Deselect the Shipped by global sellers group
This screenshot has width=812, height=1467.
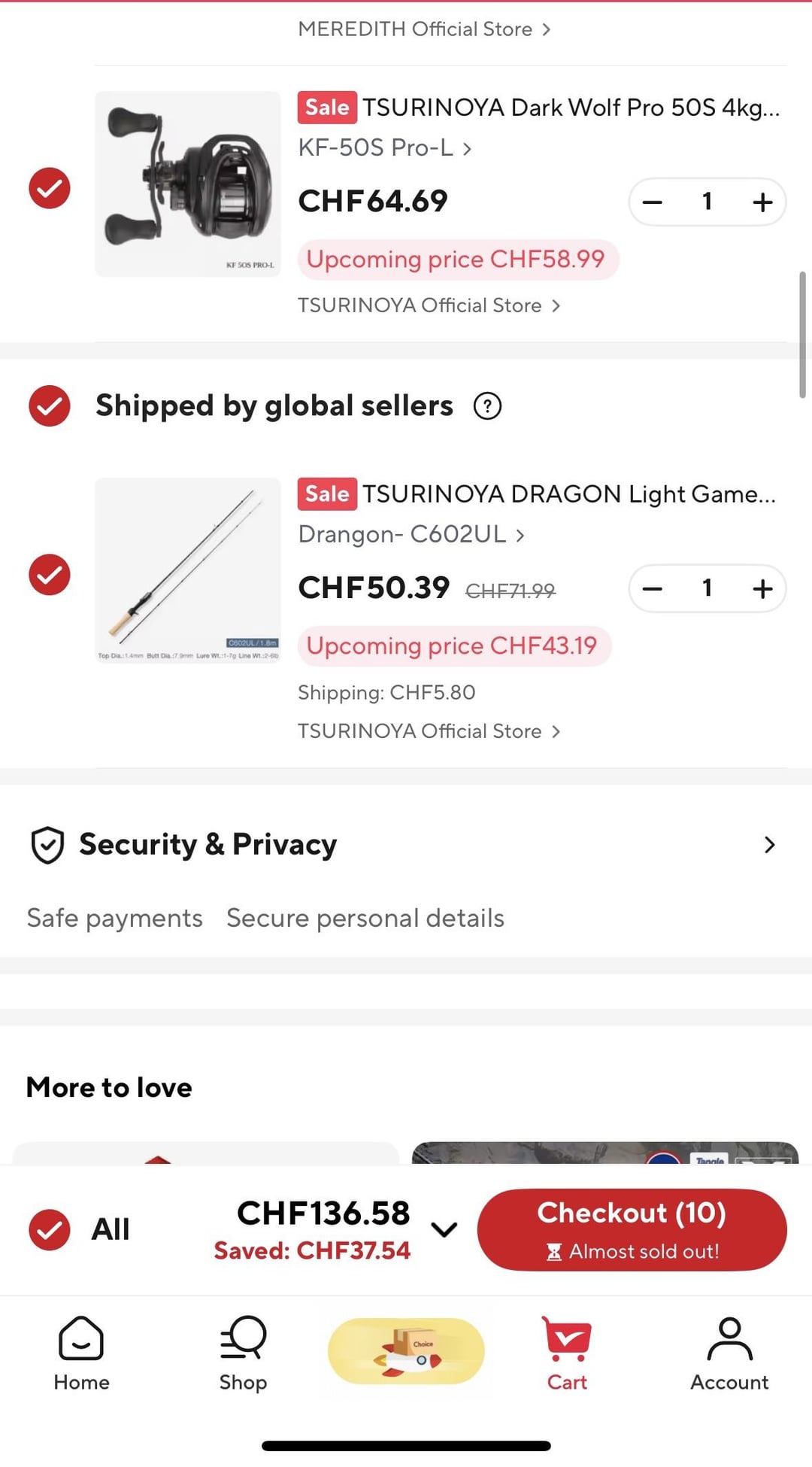(x=50, y=406)
